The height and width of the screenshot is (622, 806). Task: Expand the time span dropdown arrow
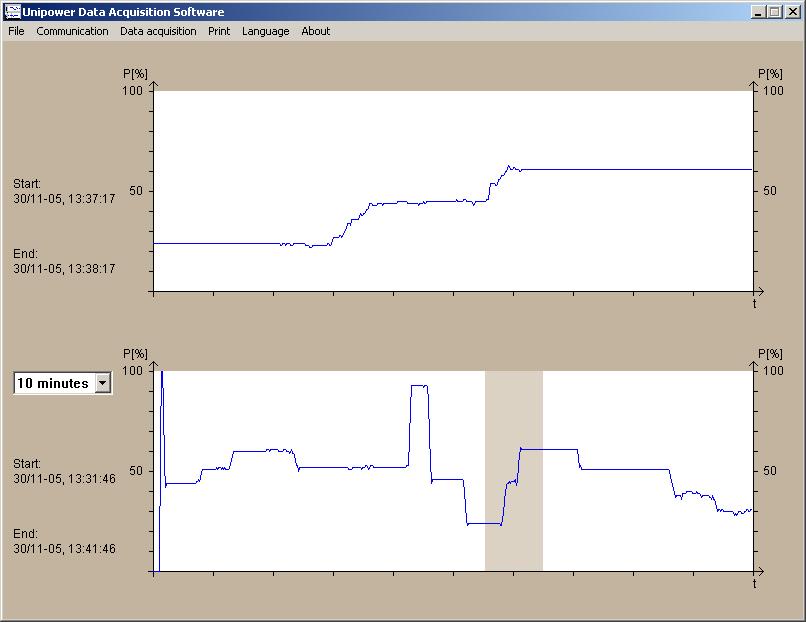(102, 383)
